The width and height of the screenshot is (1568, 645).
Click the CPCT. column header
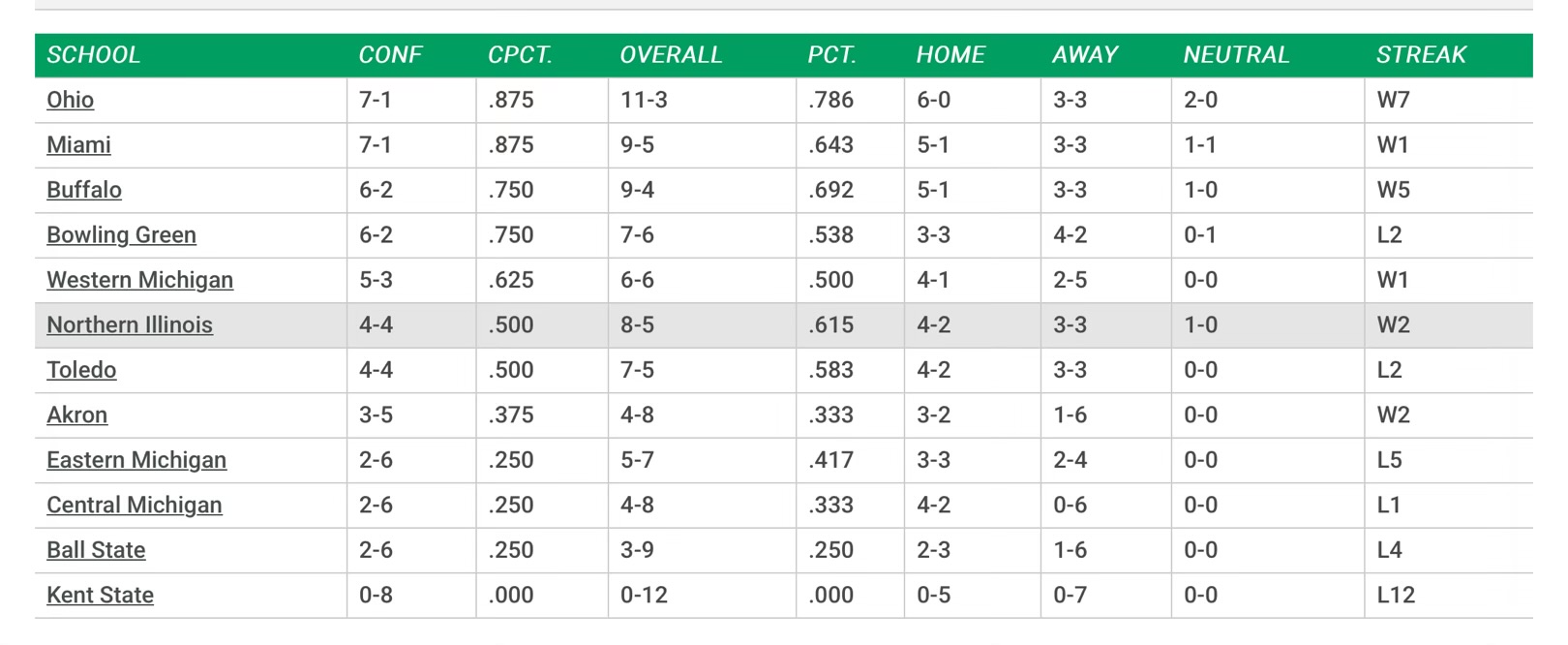click(x=520, y=55)
